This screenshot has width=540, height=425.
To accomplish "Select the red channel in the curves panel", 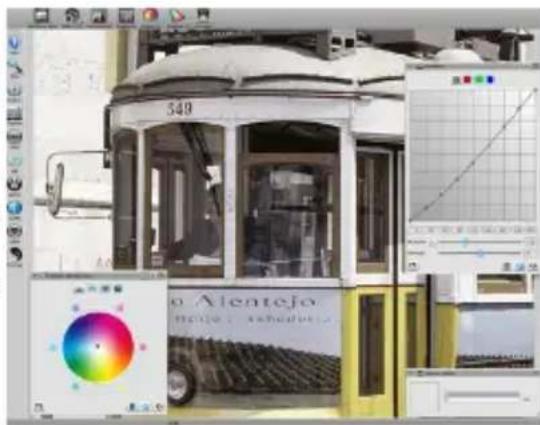I will (x=467, y=80).
